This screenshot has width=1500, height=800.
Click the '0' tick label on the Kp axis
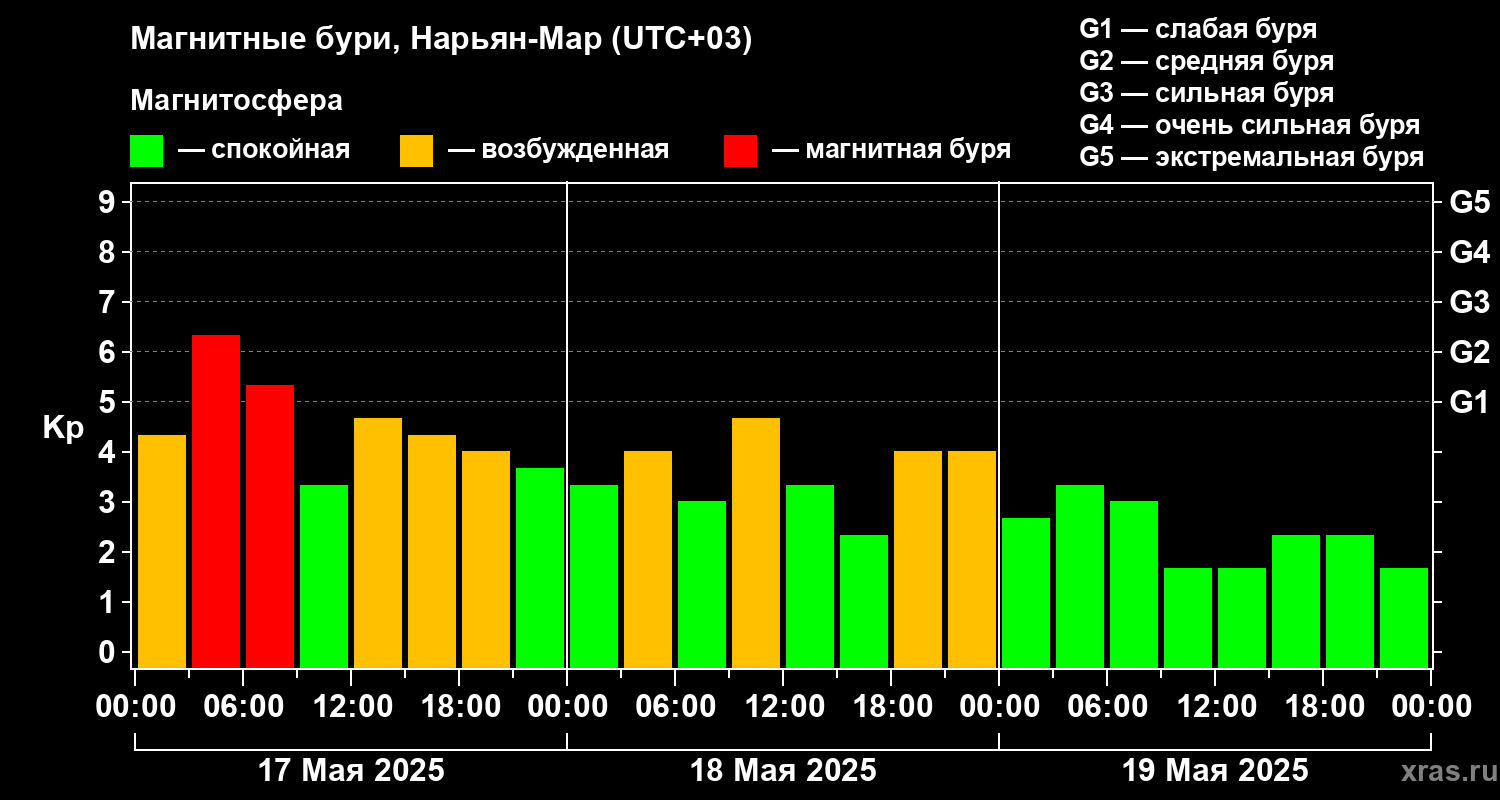[109, 653]
